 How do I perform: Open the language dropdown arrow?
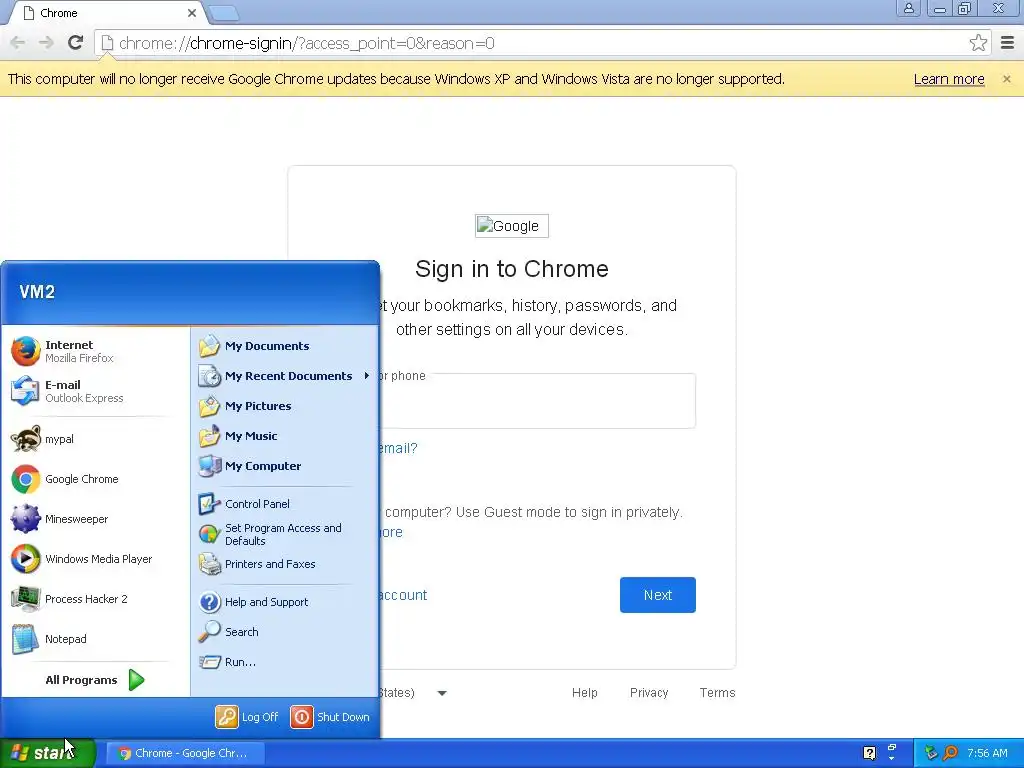(x=442, y=693)
